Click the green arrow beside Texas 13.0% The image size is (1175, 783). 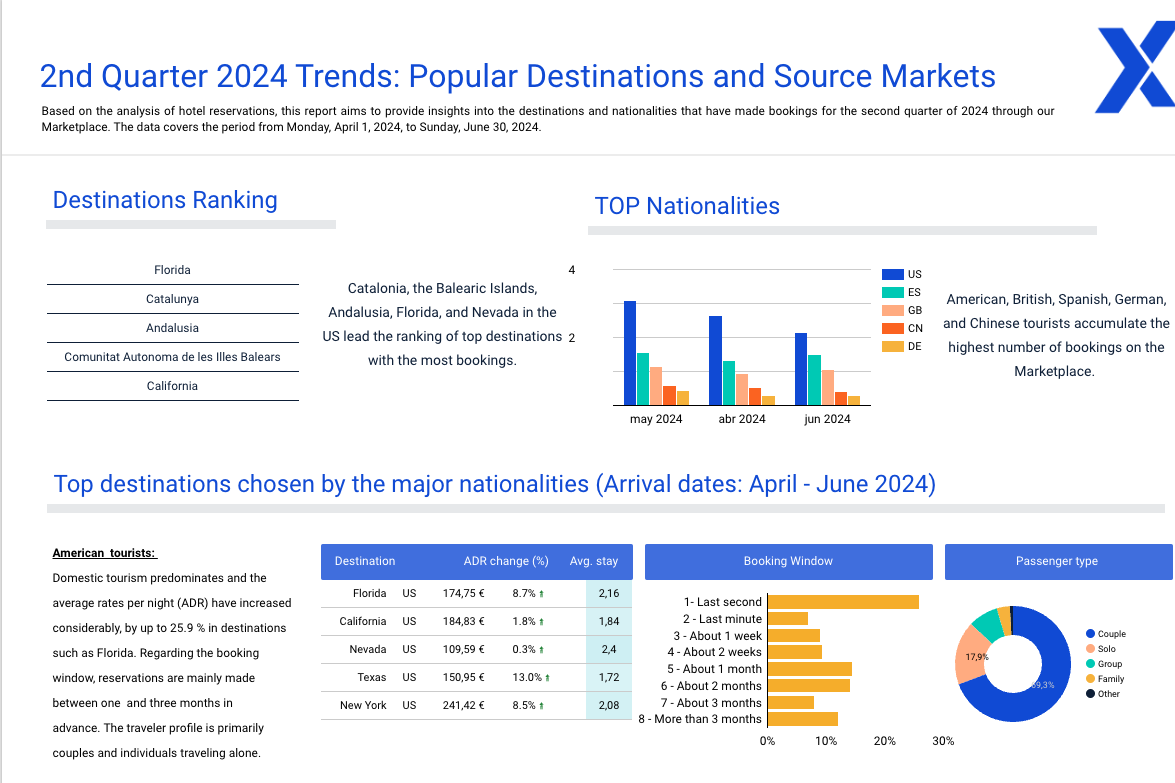pos(547,678)
